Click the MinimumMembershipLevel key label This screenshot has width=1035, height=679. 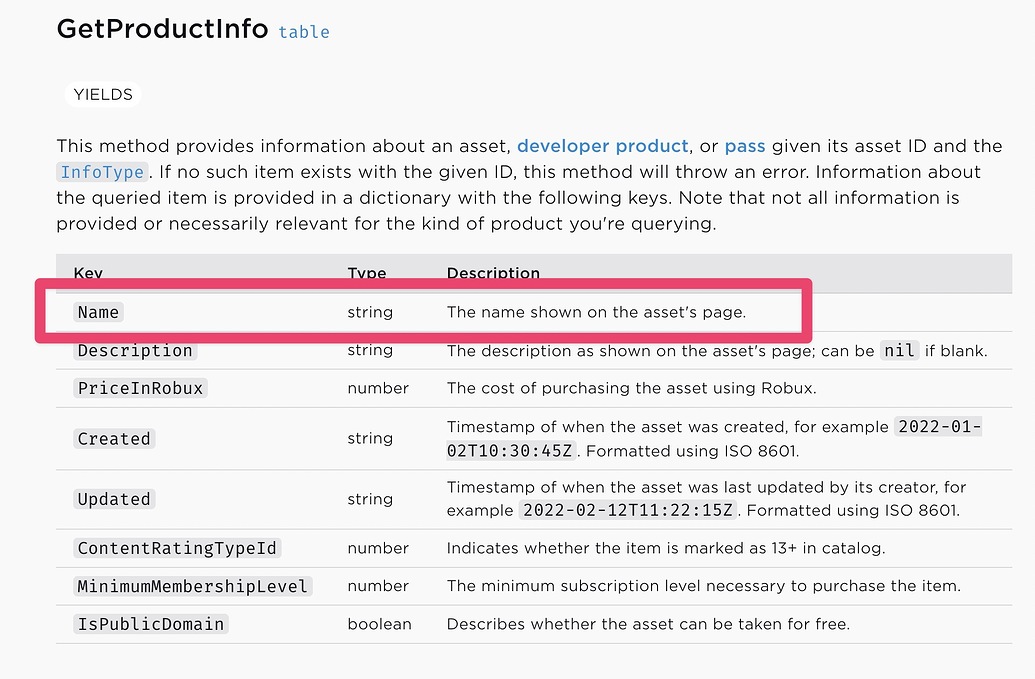click(x=193, y=586)
